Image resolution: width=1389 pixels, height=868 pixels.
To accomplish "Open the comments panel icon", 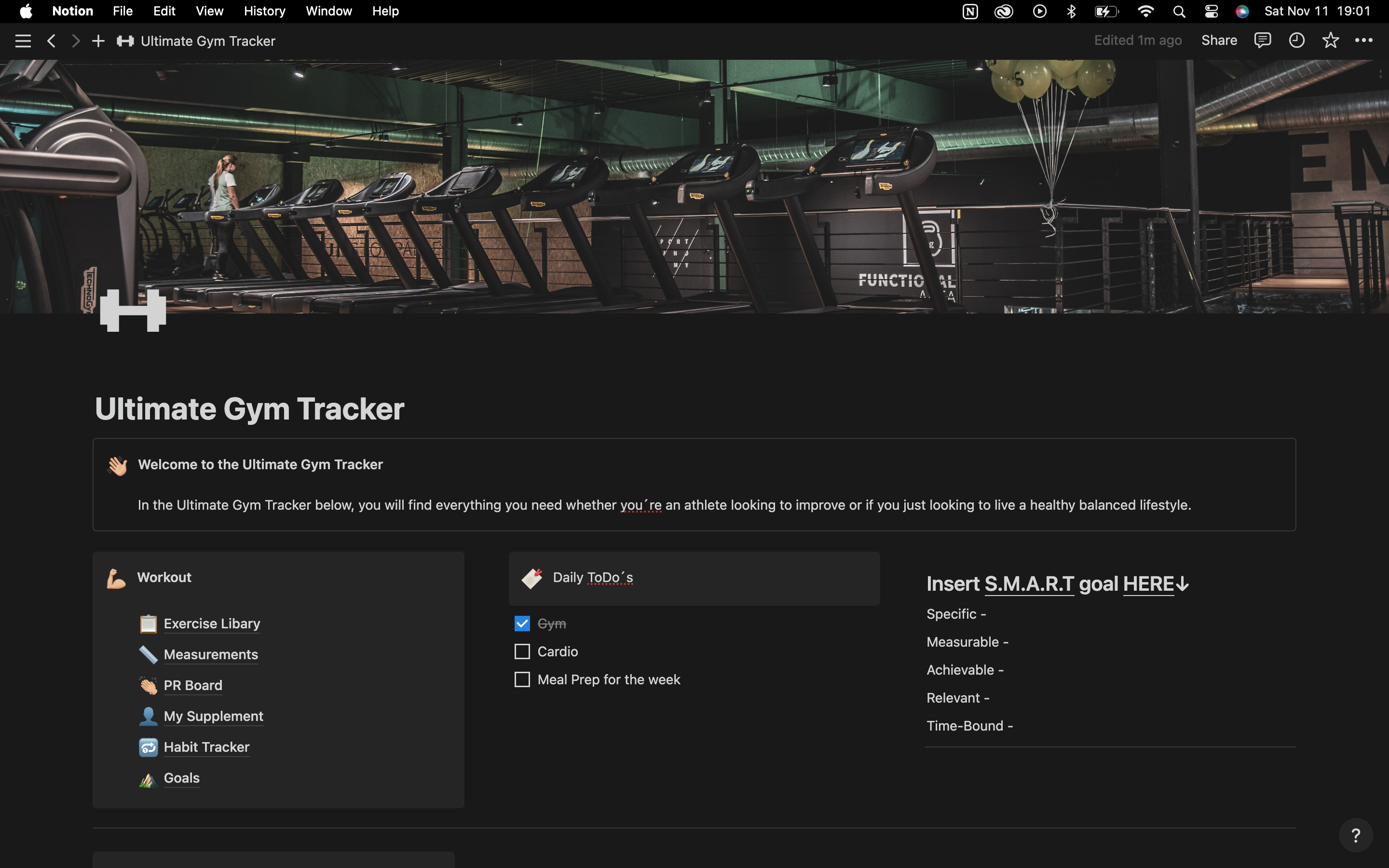I will click(x=1262, y=40).
